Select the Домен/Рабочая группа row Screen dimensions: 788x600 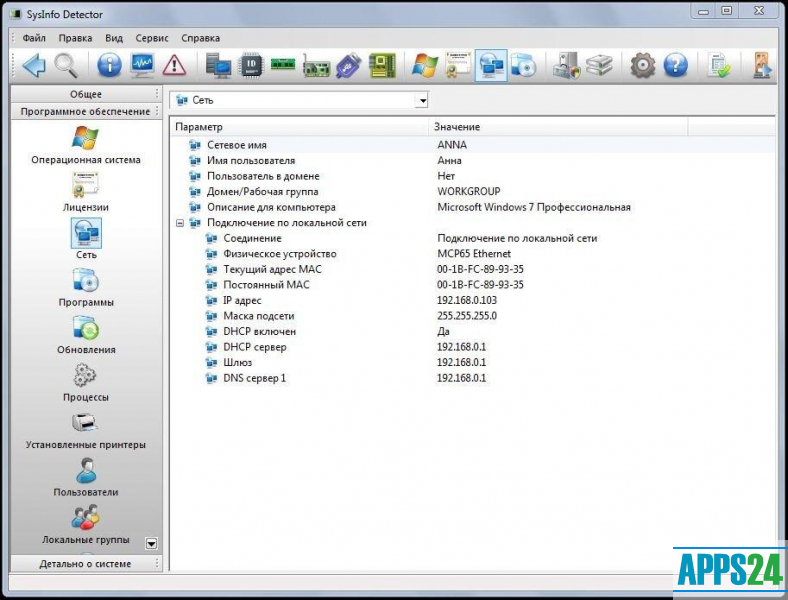pos(472,191)
